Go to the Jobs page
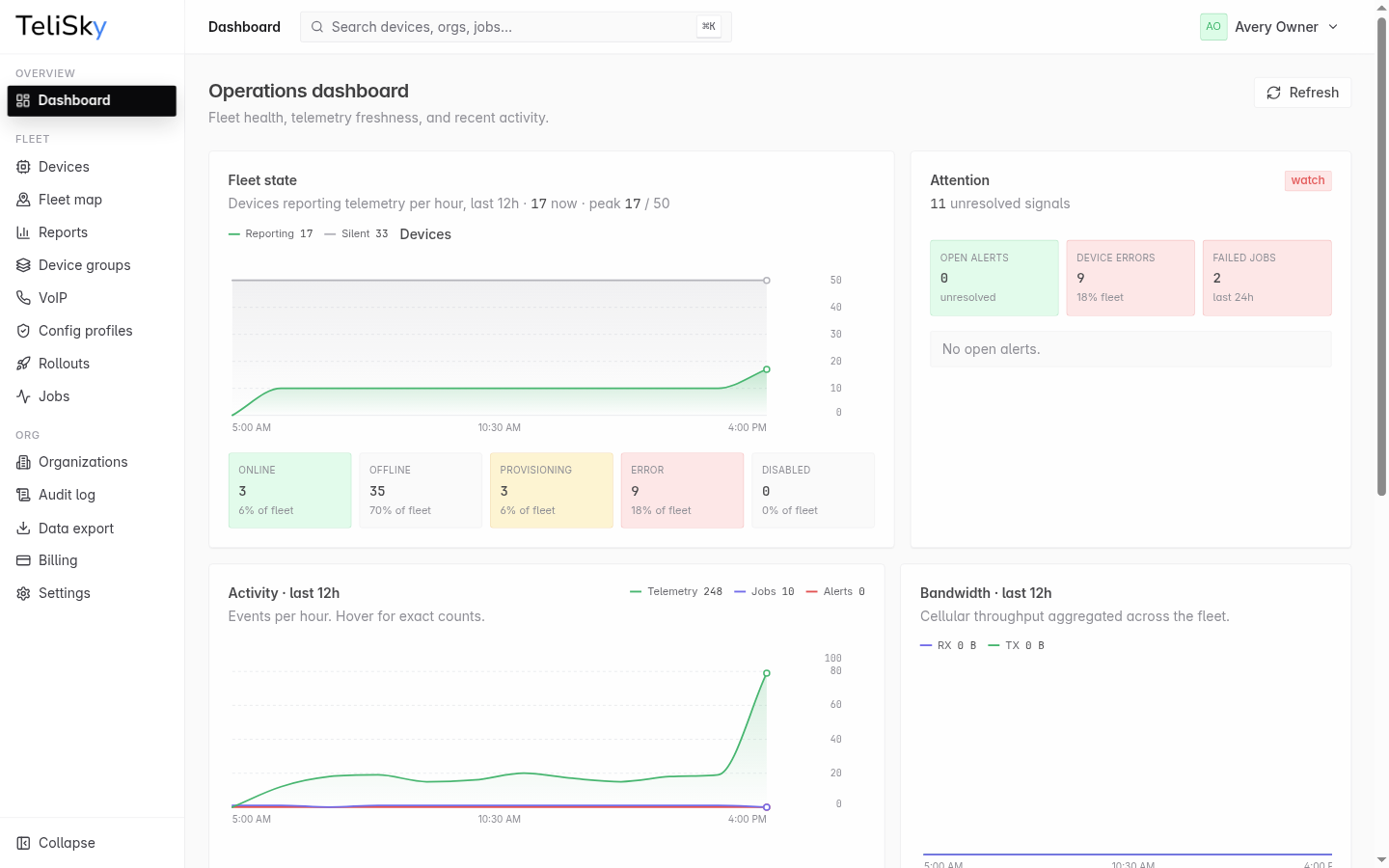The width and height of the screenshot is (1389, 868). click(x=92, y=396)
